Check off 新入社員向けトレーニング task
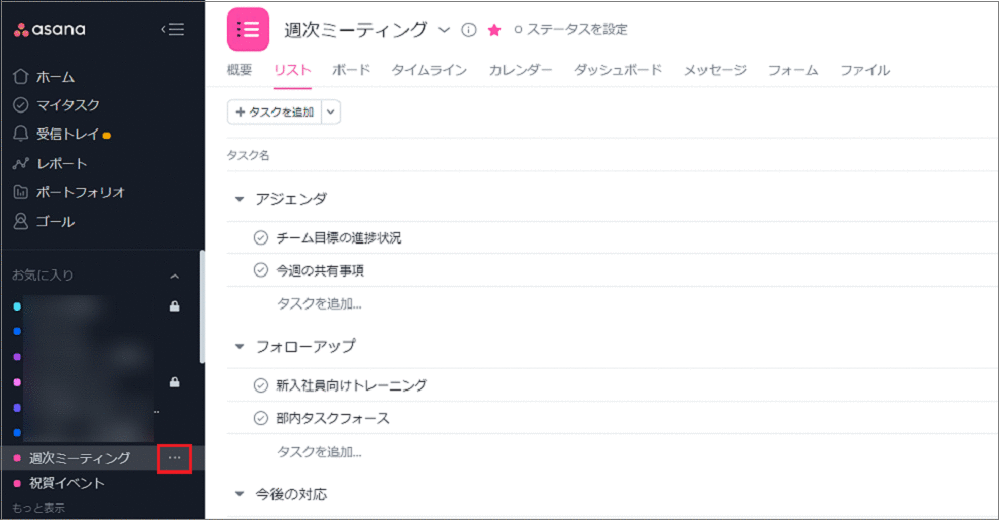The width and height of the screenshot is (999, 520). coord(261,385)
